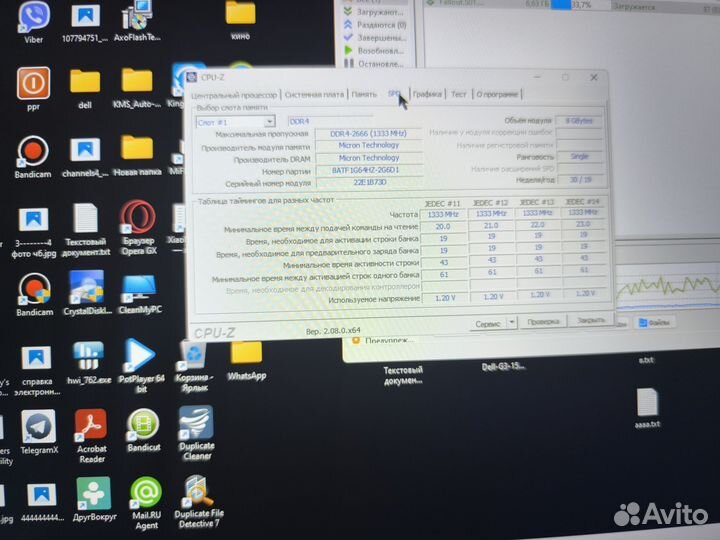
Task: Switch to the Графика tab
Action: point(427,94)
